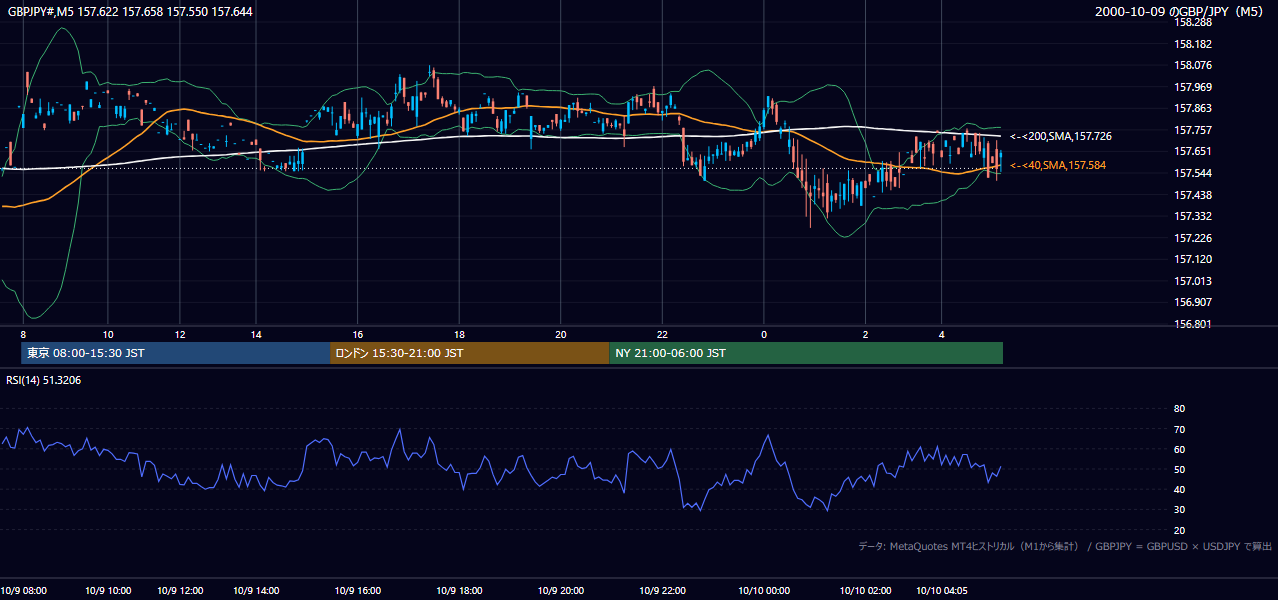The image size is (1278, 600).
Task: Click the 10/10 02:00 date label
Action: click(865, 591)
